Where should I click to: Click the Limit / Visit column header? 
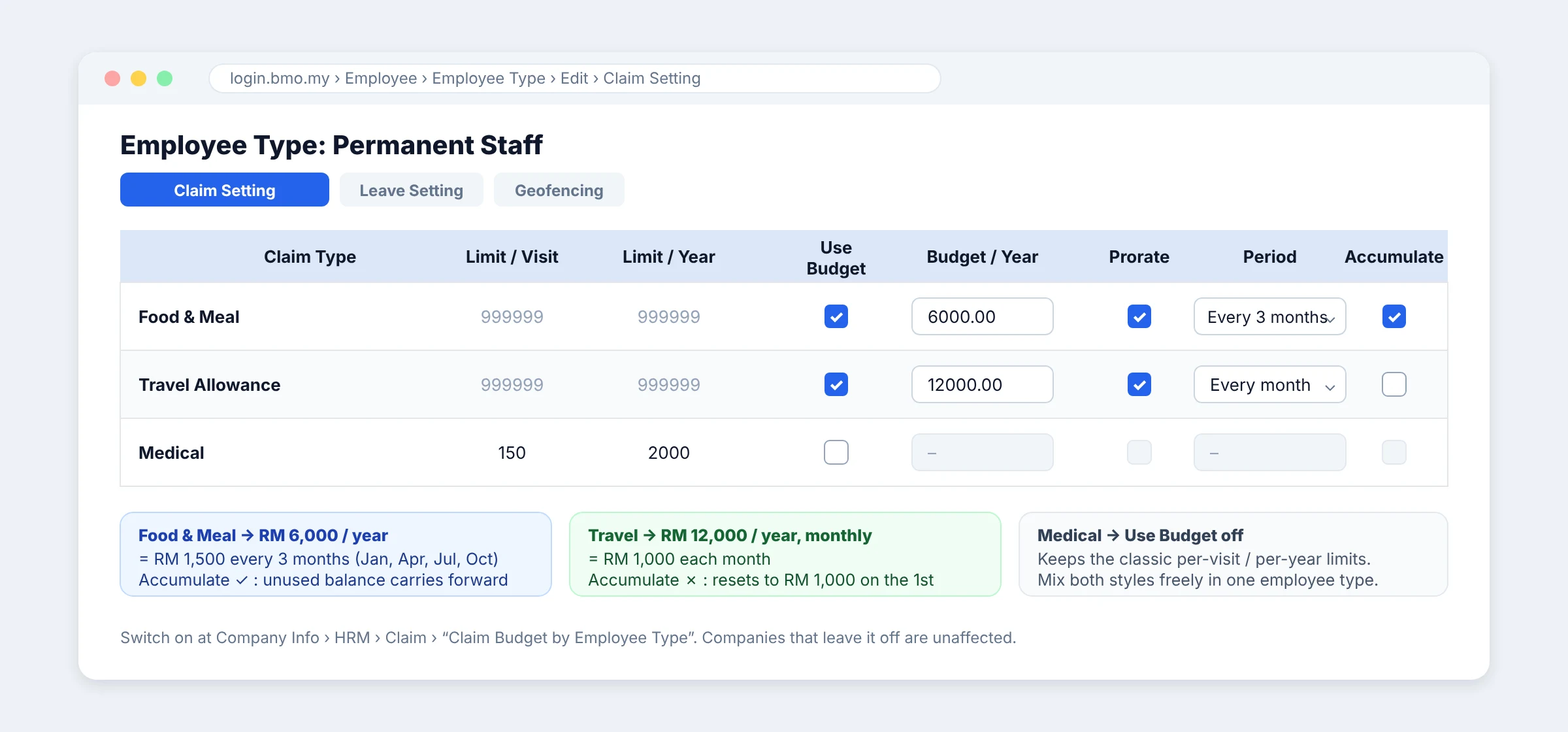[512, 257]
